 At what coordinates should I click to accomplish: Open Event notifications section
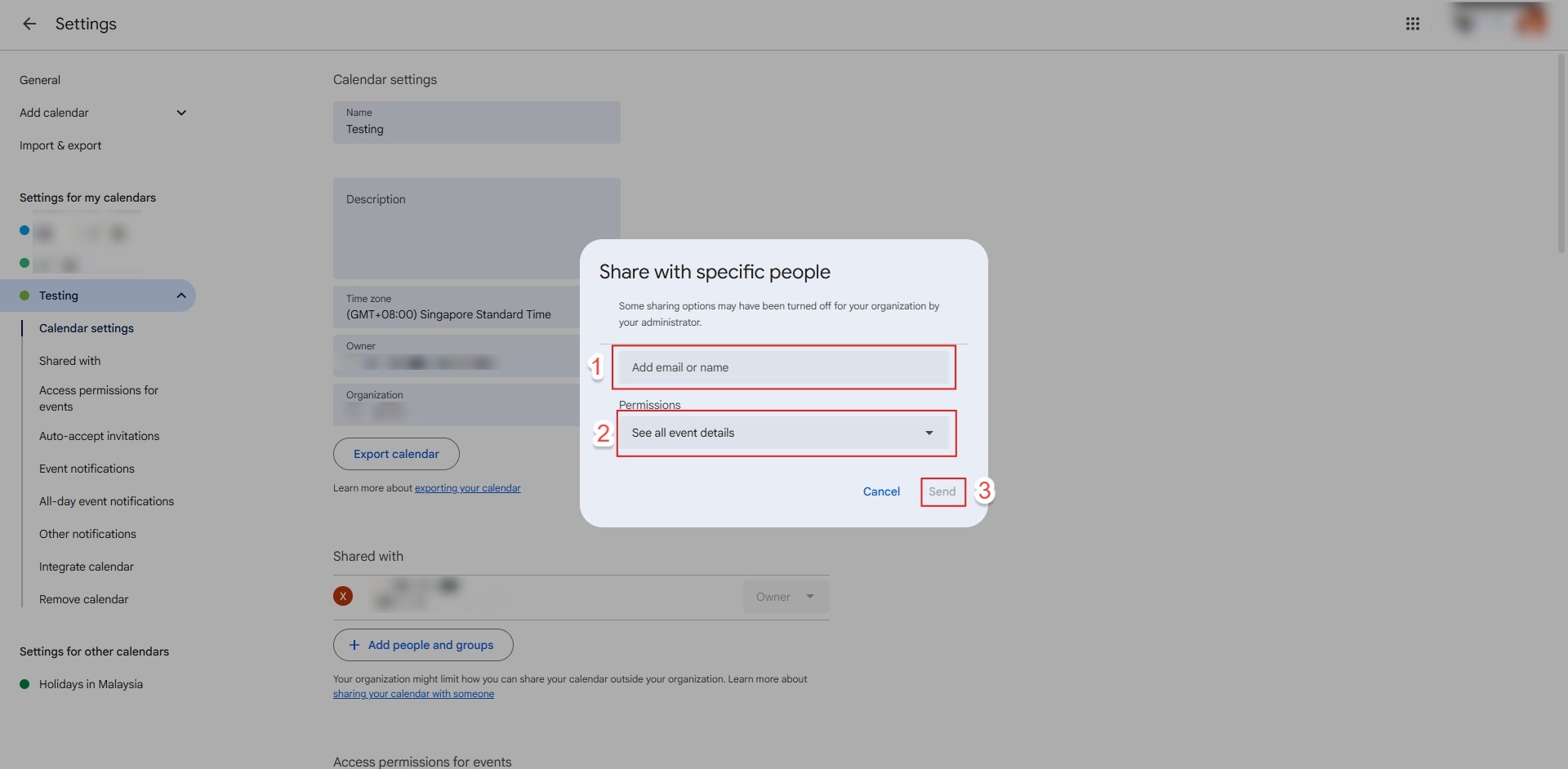tap(87, 469)
